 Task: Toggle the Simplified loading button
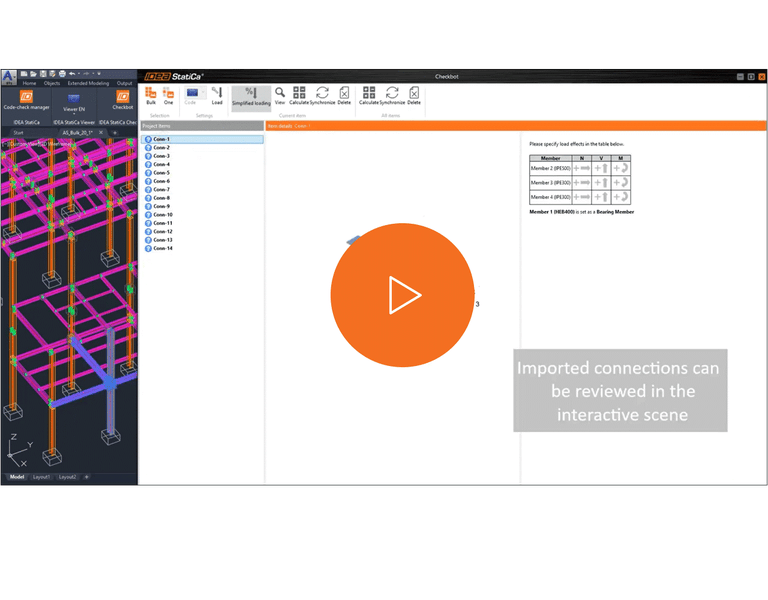coord(251,96)
